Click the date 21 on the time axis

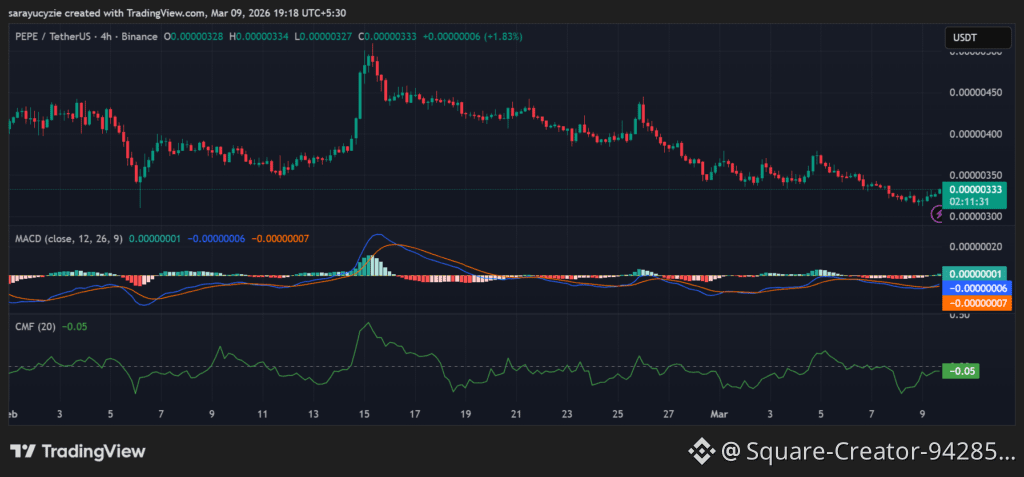point(517,414)
